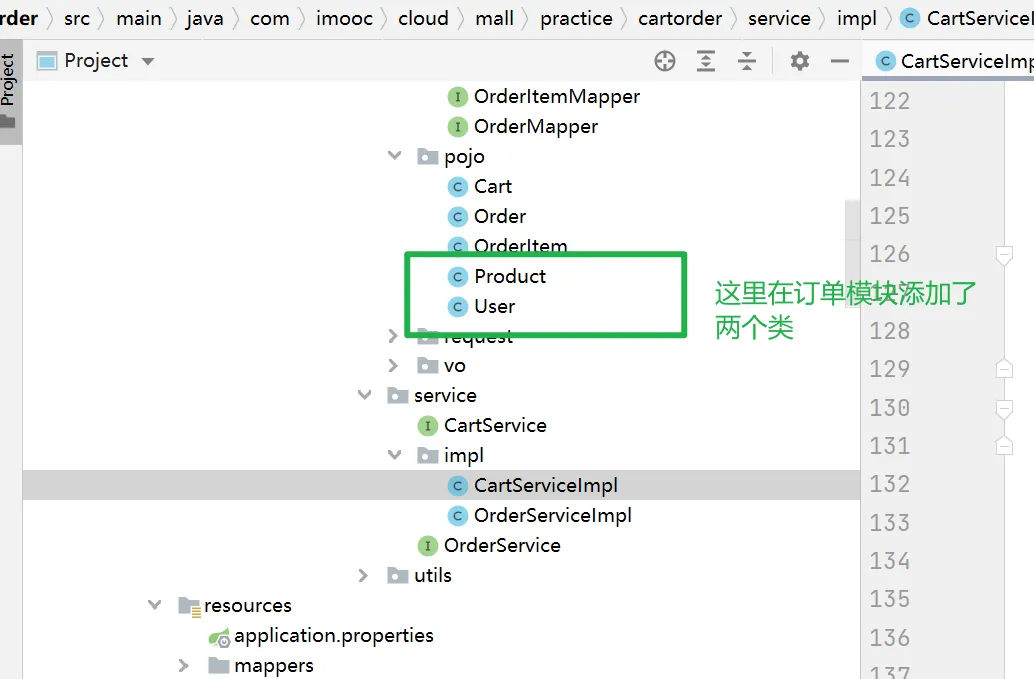Screen dimensions: 1034x679
Task: Click the impl breadcrumb
Action: pos(857,18)
